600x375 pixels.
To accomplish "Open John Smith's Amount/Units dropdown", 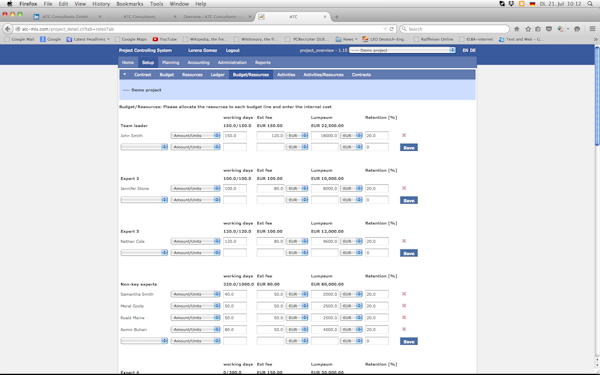I will click(x=196, y=135).
